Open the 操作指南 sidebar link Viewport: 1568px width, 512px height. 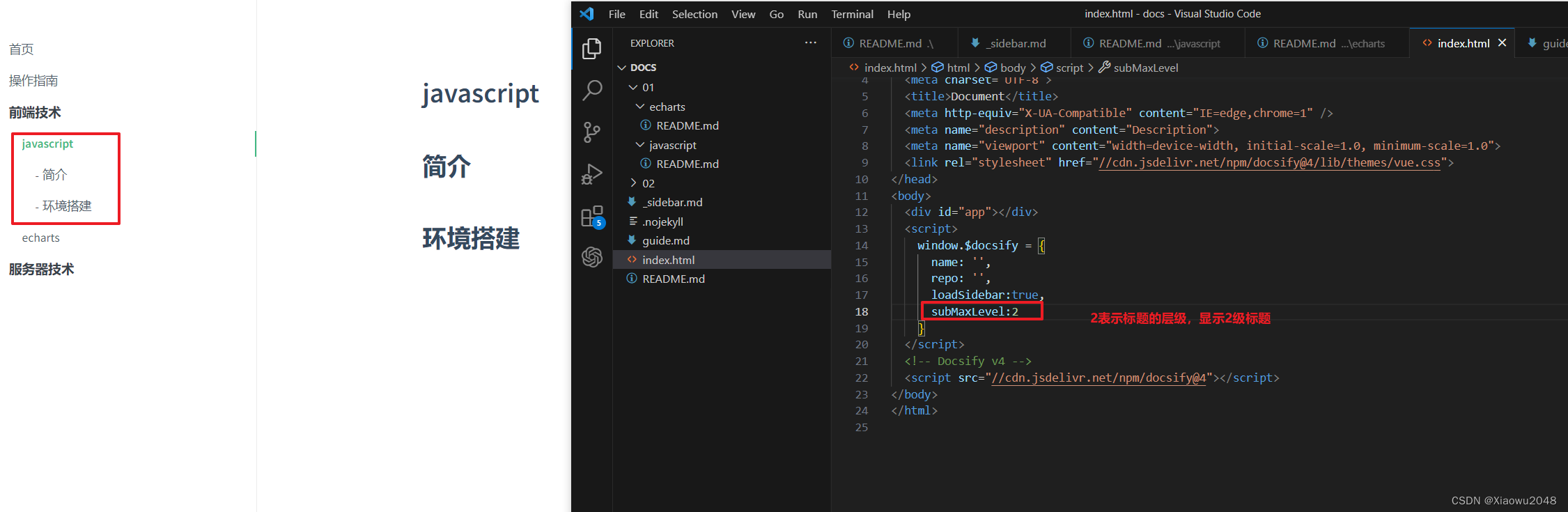tap(33, 81)
